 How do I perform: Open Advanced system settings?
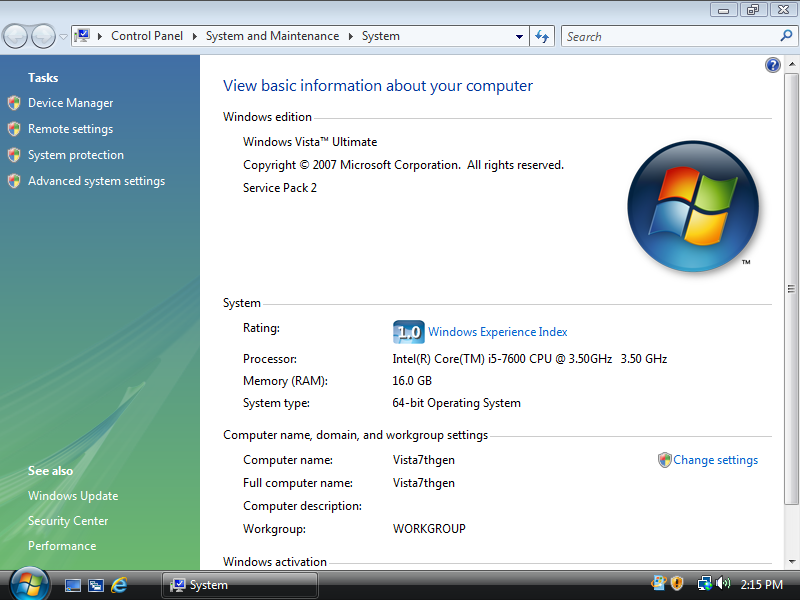click(96, 181)
